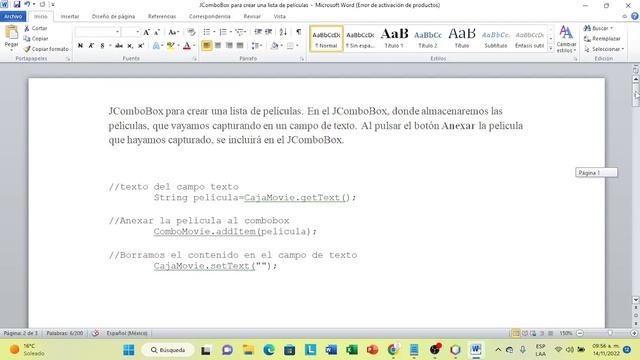The width and height of the screenshot is (640, 360).
Task: Apply the Título 1 style
Action: point(394,39)
